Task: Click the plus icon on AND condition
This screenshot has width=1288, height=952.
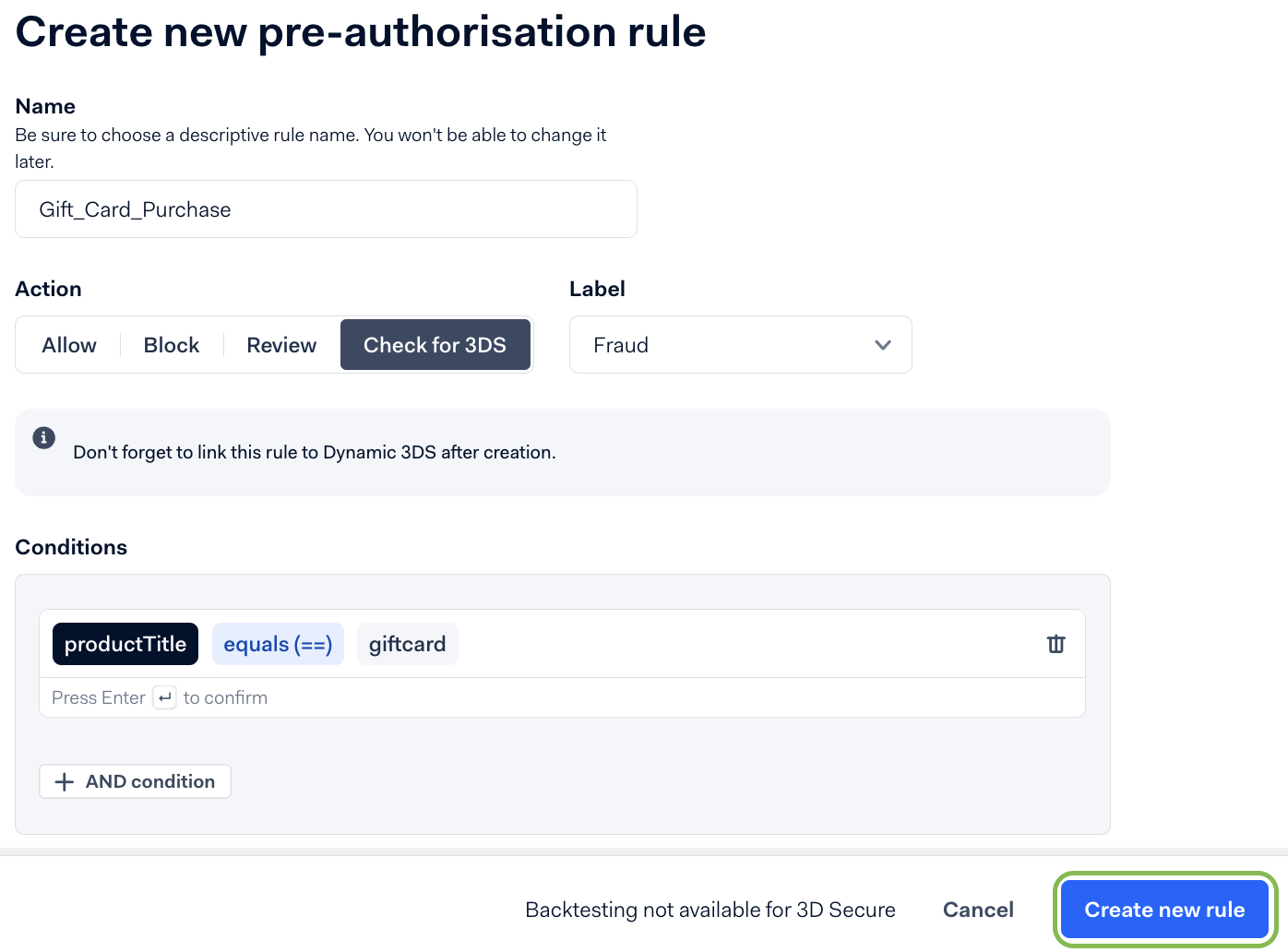Action: click(65, 782)
